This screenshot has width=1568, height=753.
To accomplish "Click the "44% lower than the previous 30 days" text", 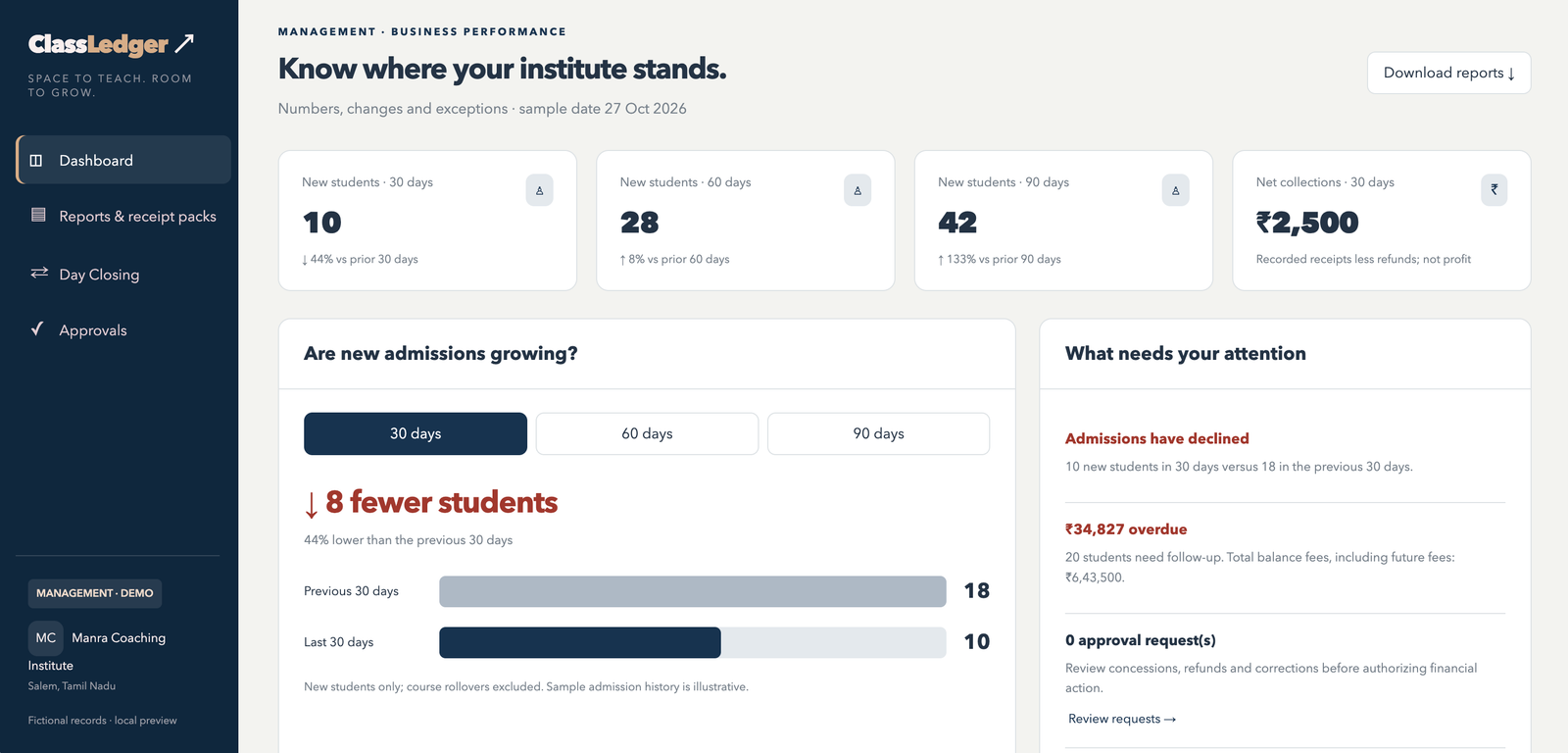I will click(x=409, y=540).
